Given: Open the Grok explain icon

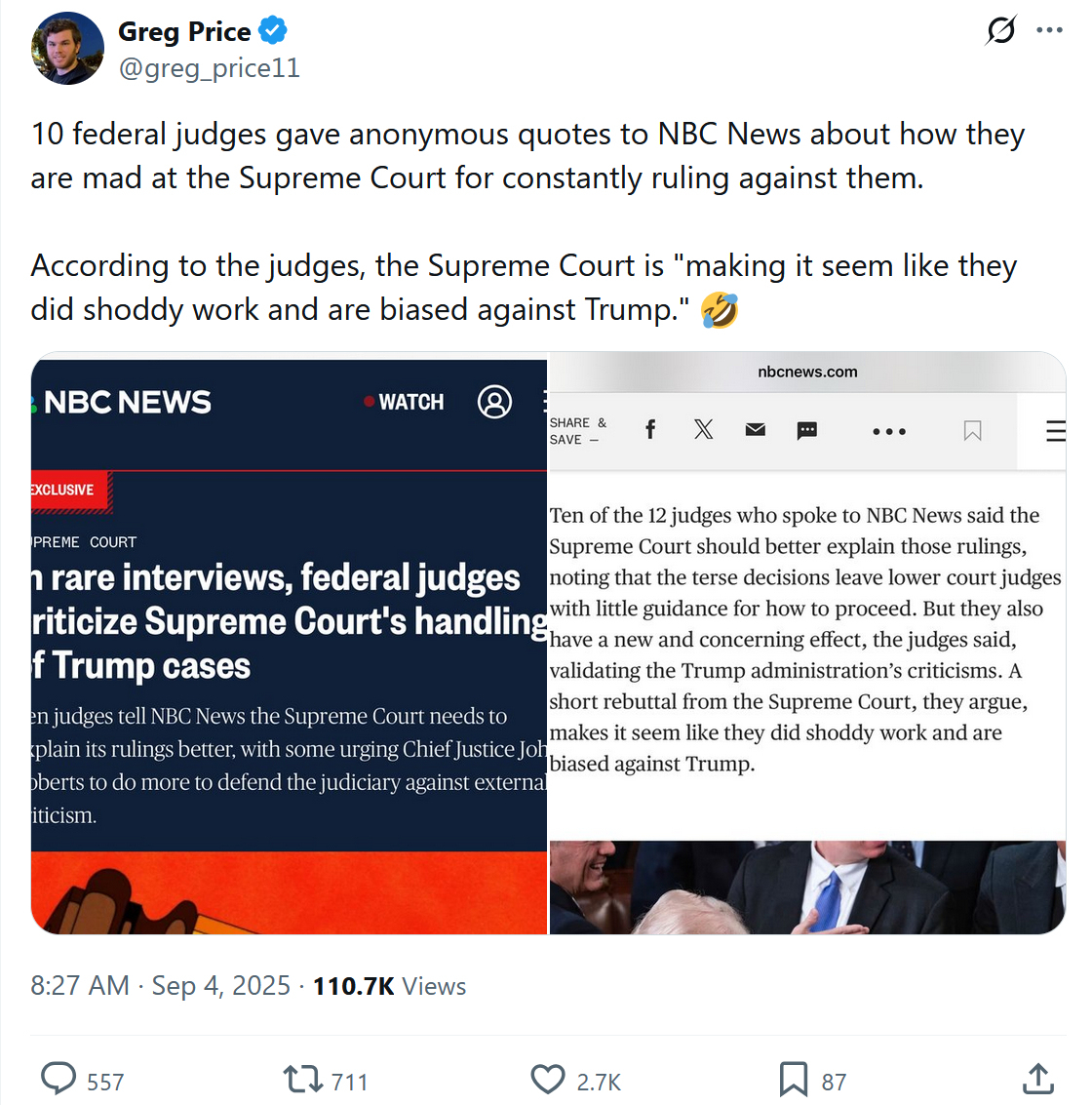Looking at the screenshot, I should tap(1000, 30).
